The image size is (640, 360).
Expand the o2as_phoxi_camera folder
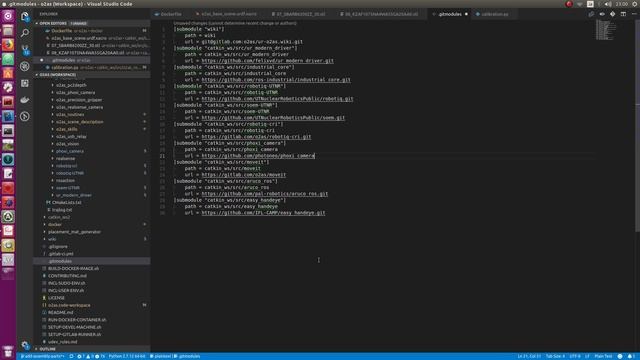(x=76, y=93)
